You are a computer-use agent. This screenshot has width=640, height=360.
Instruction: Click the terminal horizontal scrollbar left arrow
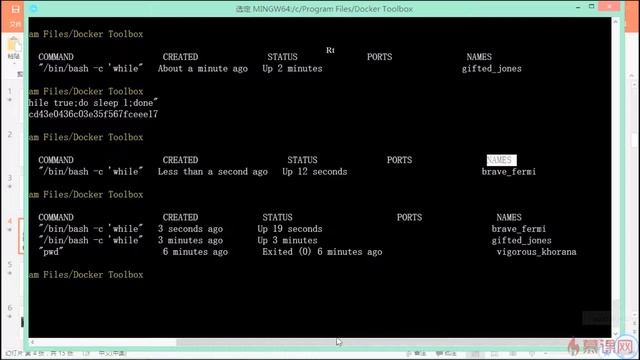pos(32,342)
